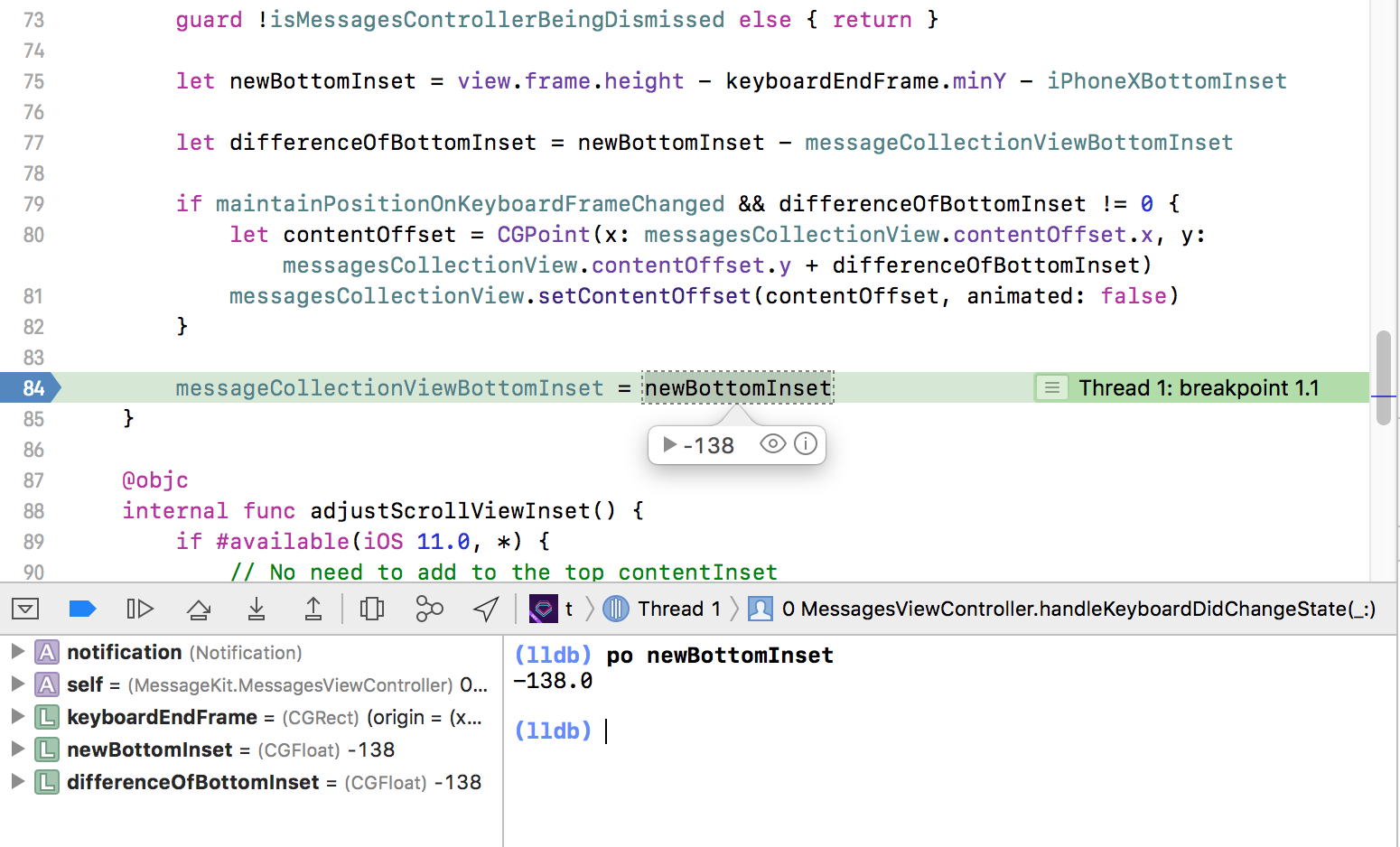Click the Thread 1 icon in the jump bar
Image resolution: width=1400 pixels, height=847 pixels.
click(x=616, y=609)
